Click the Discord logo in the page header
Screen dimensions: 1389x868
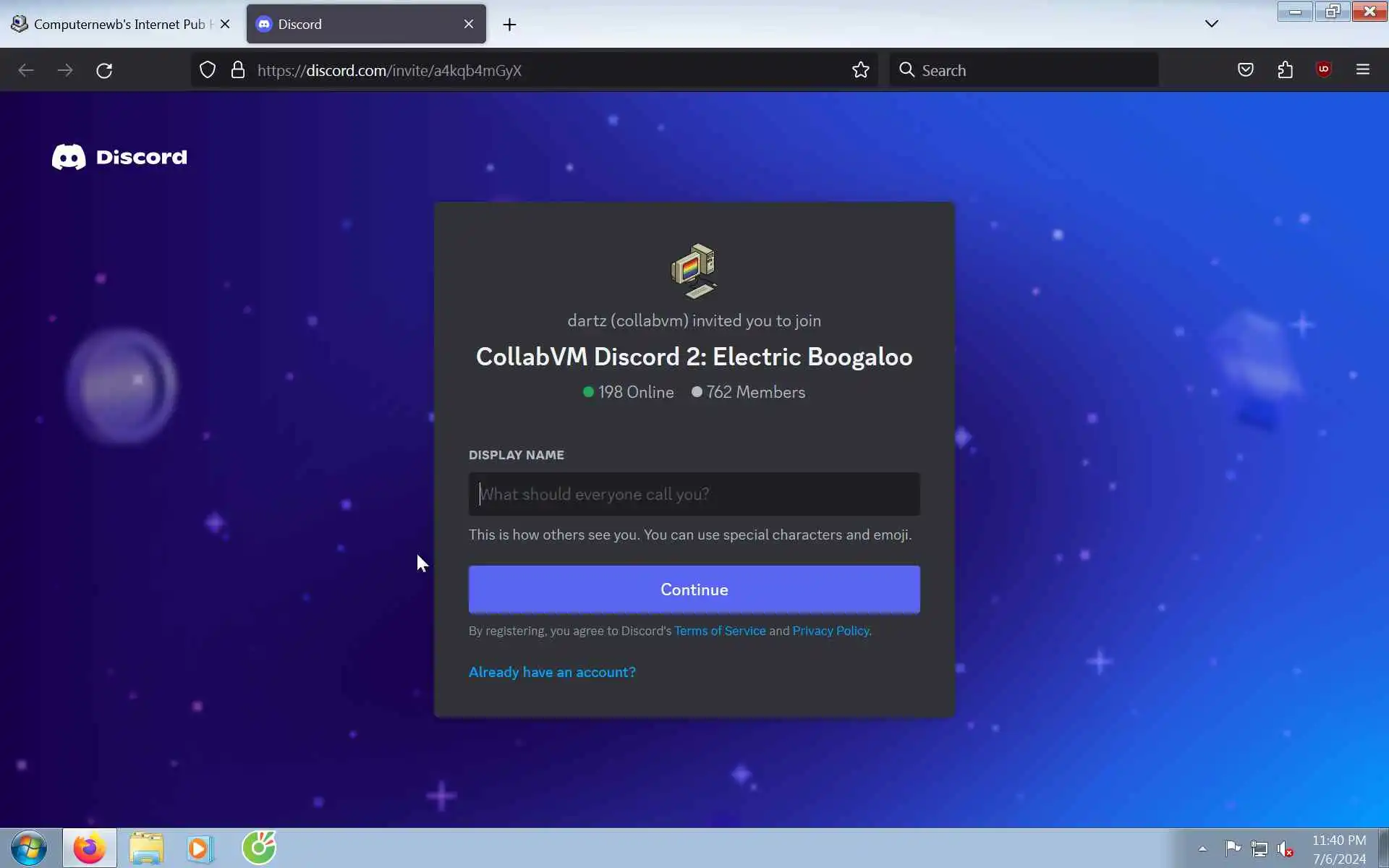(x=119, y=157)
